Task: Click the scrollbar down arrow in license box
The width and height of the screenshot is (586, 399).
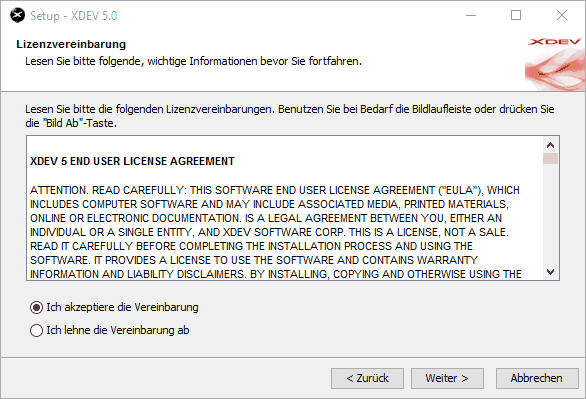Action: 550,272
